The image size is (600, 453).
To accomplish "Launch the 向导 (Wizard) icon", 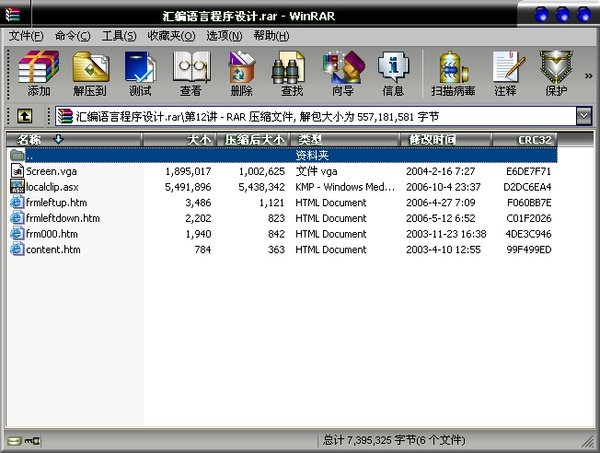I will [342, 72].
